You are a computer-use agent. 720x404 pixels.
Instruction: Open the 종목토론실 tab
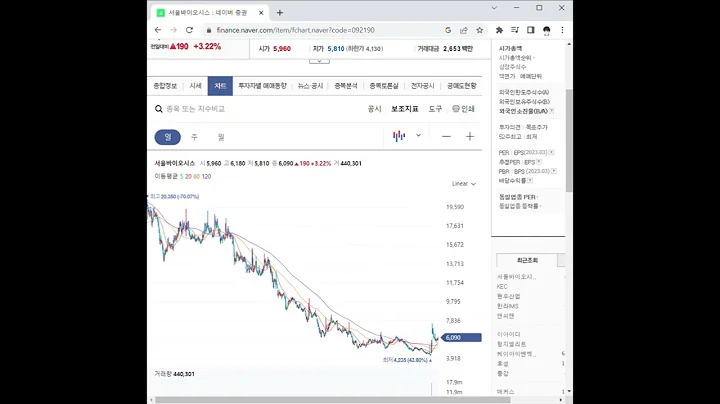[384, 86]
